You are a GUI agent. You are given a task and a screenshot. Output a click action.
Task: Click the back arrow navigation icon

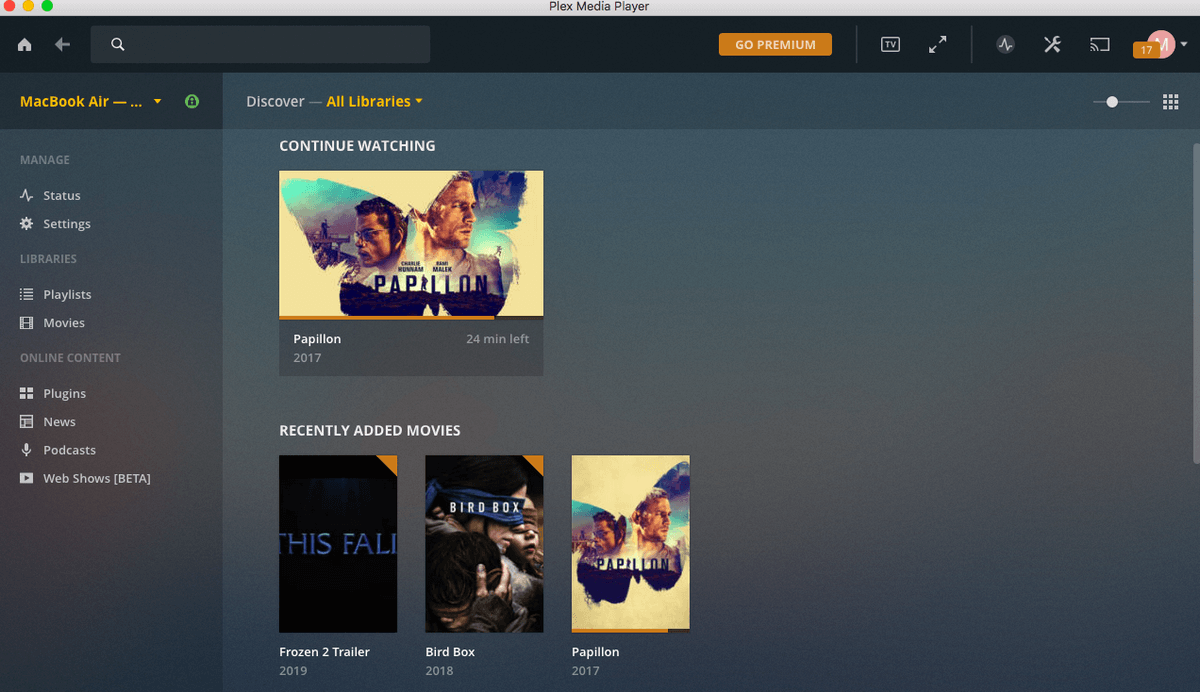63,45
